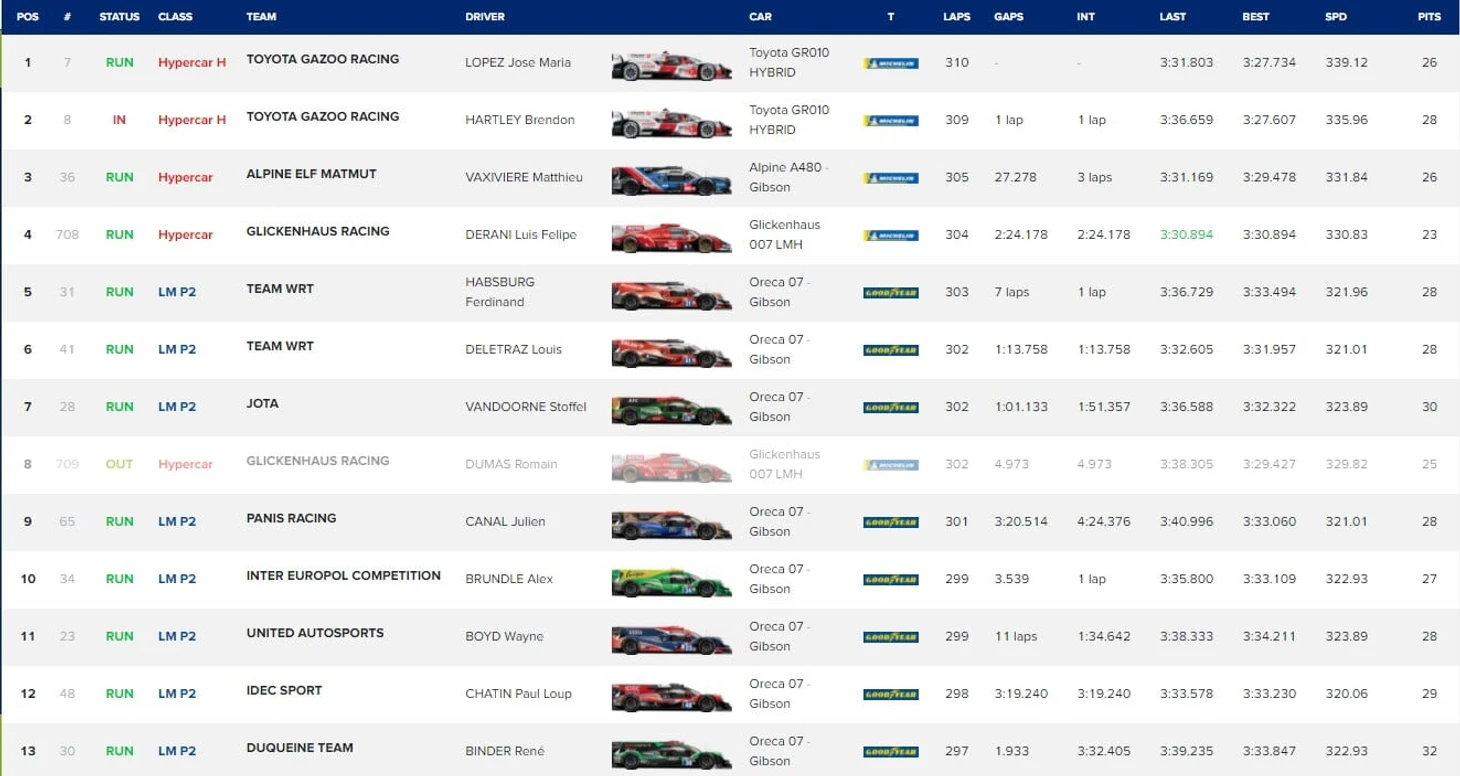Click the IDEC Sport car image
Image resolution: width=1460 pixels, height=776 pixels.
[x=670, y=696]
